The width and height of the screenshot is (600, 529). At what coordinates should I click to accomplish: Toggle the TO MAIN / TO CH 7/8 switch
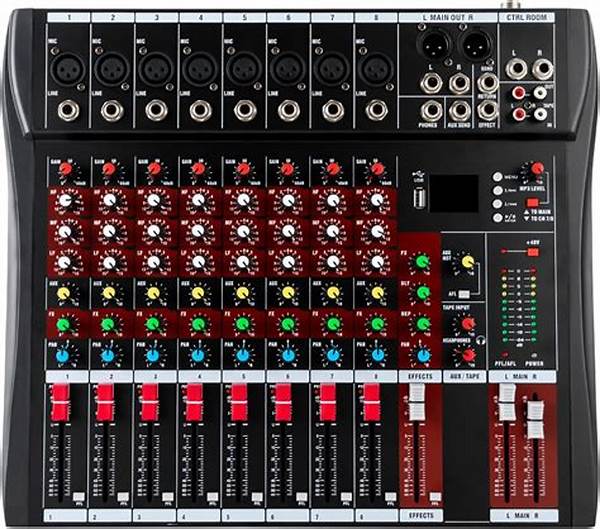point(533,203)
